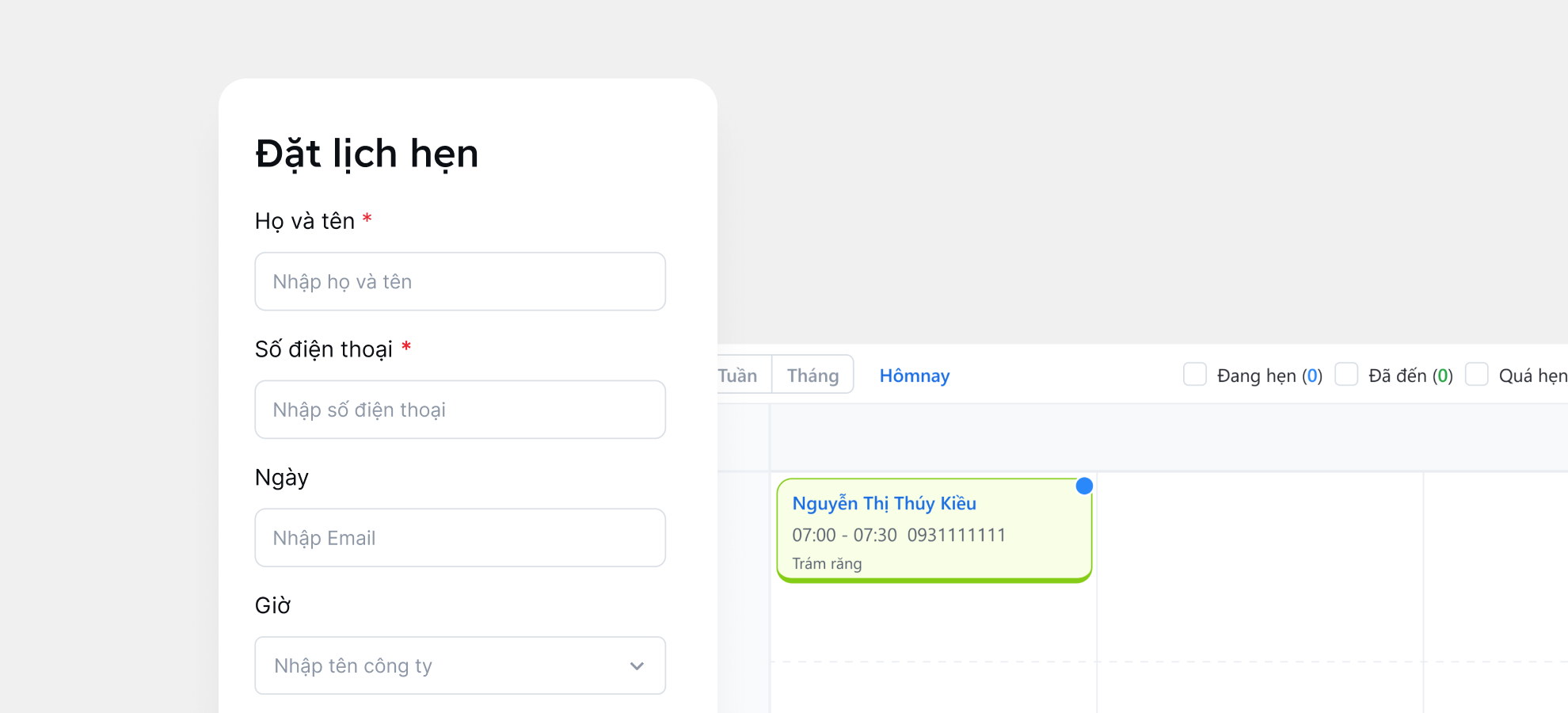Click into the Nhập Email field
1568x713 pixels.
(x=459, y=539)
